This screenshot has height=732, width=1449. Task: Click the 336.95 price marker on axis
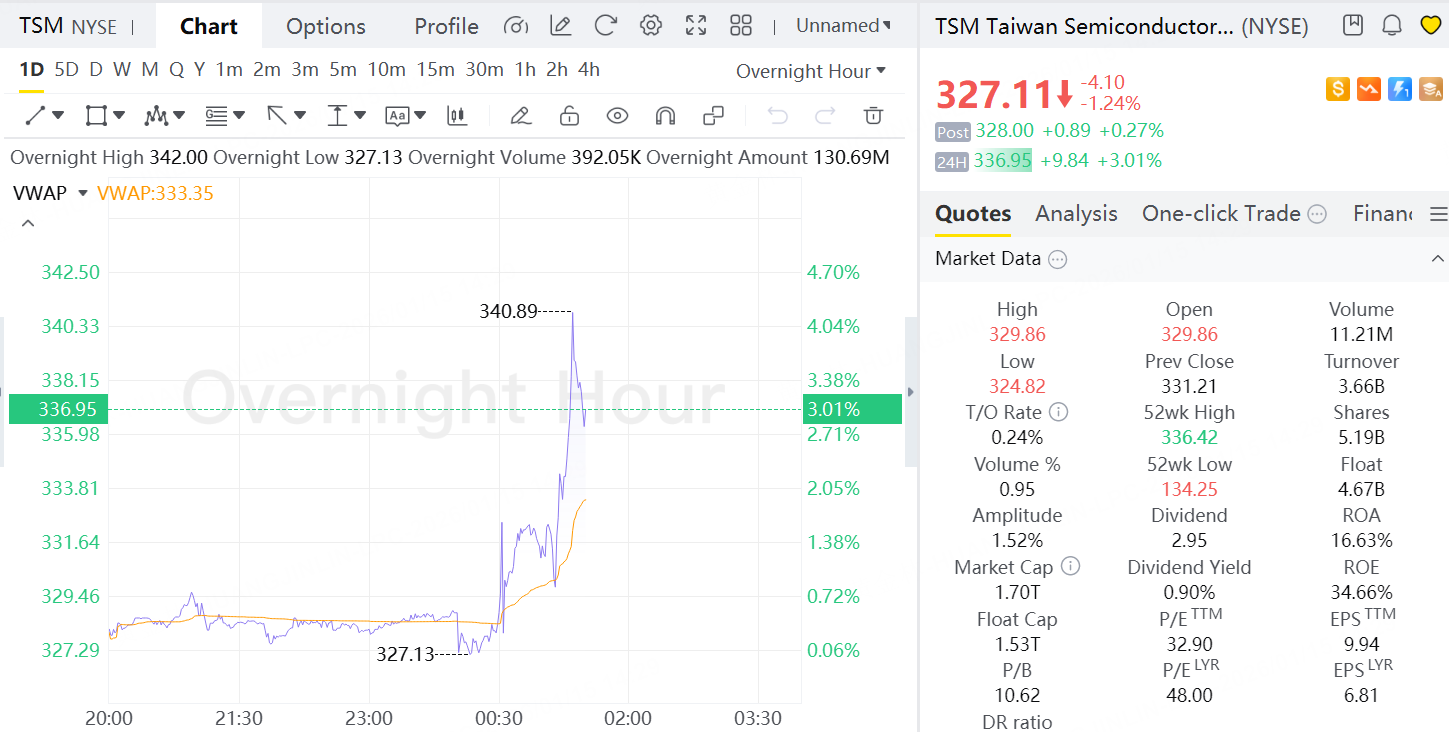[x=59, y=409]
